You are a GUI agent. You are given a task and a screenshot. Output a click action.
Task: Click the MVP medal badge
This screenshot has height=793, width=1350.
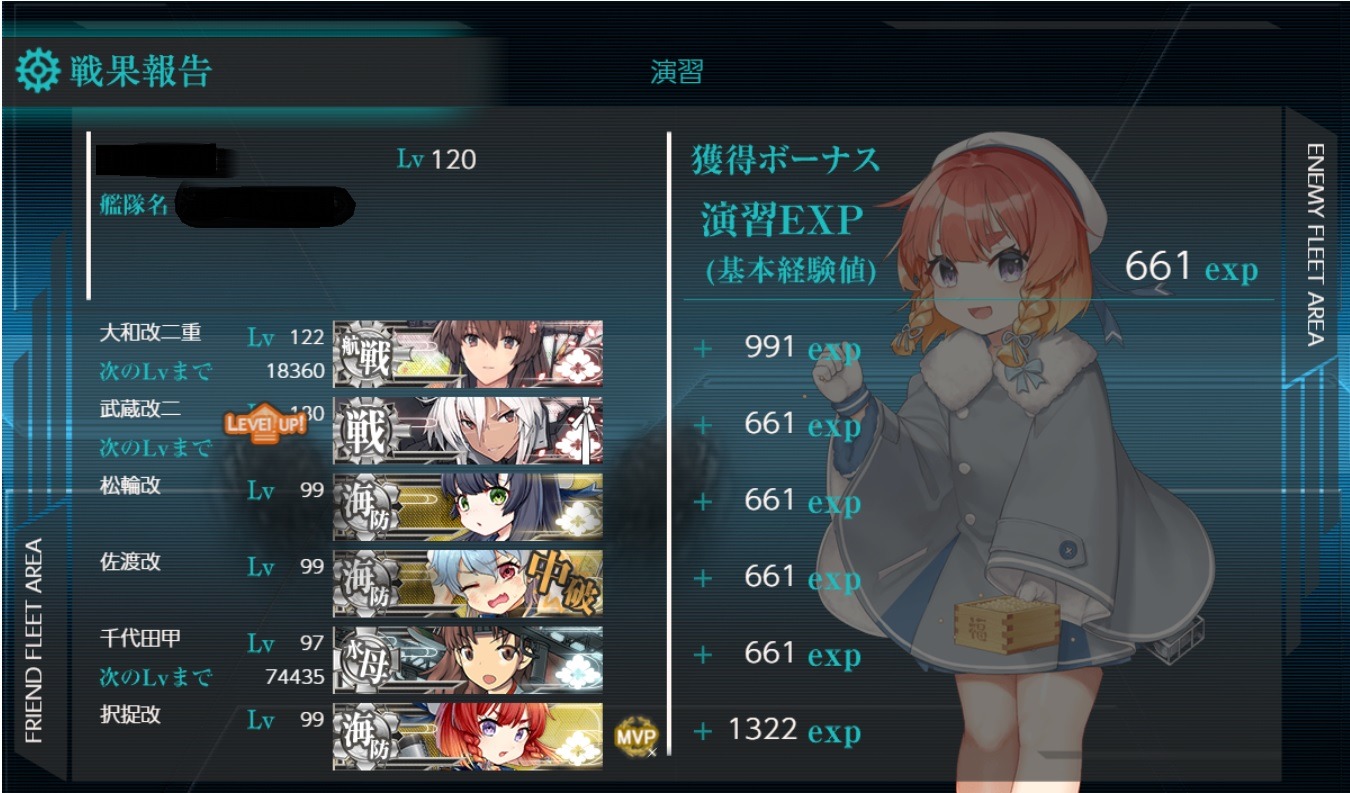coord(636,736)
